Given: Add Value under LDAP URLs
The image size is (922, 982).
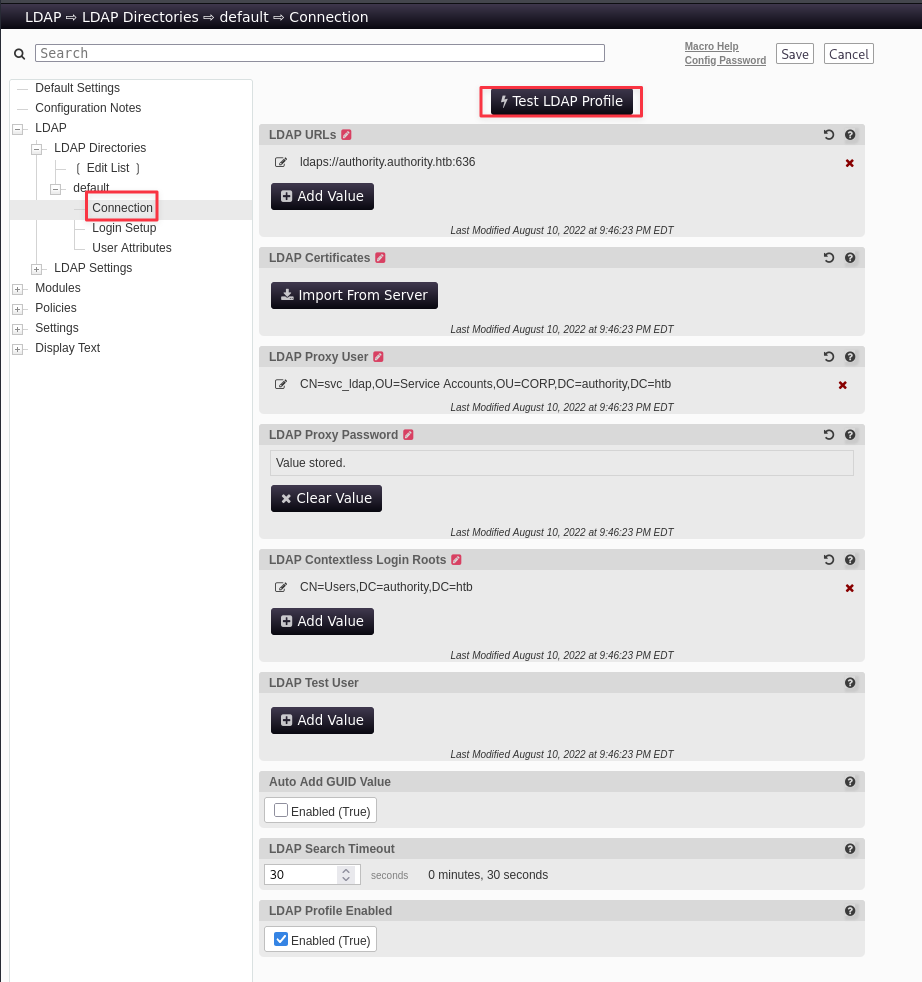Looking at the screenshot, I should 322,197.
